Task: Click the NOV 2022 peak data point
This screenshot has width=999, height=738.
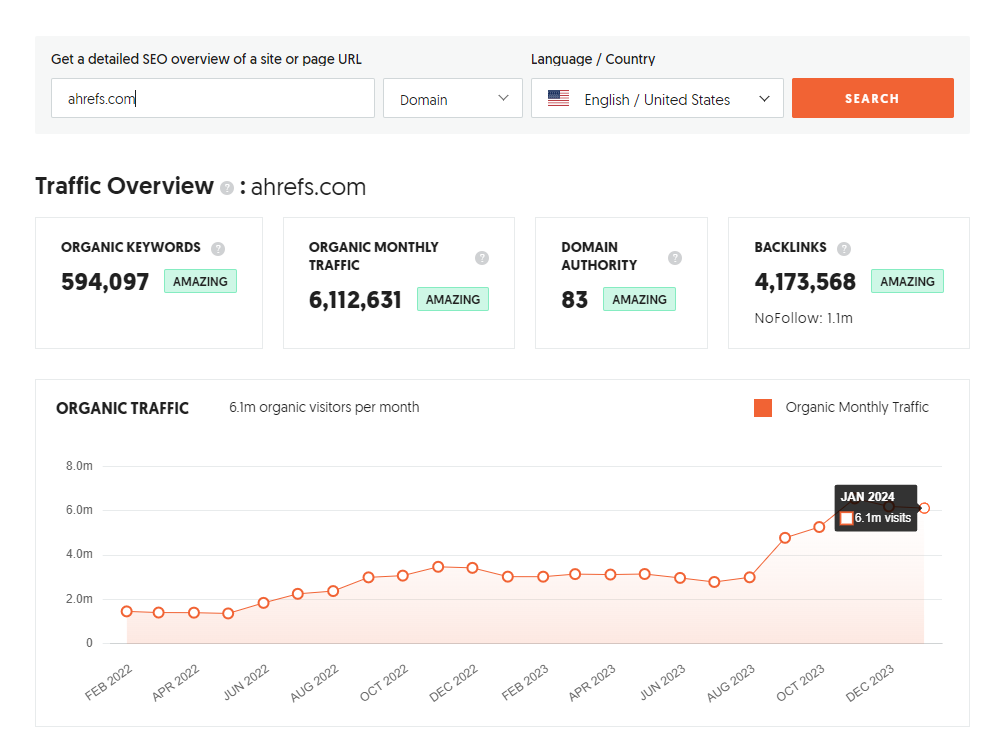Action: (x=438, y=567)
